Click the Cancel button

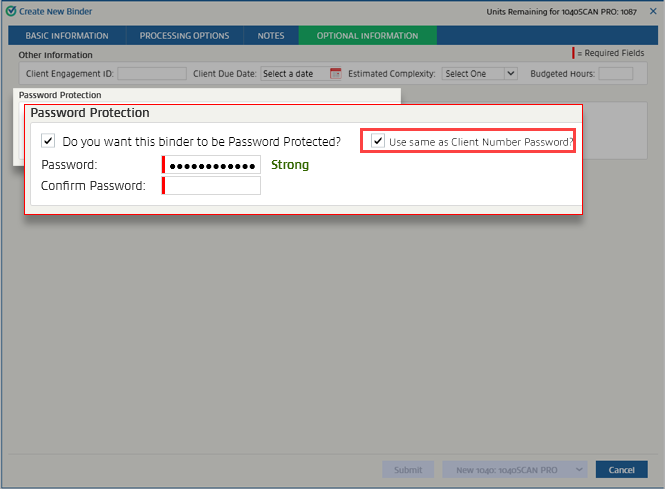621,469
